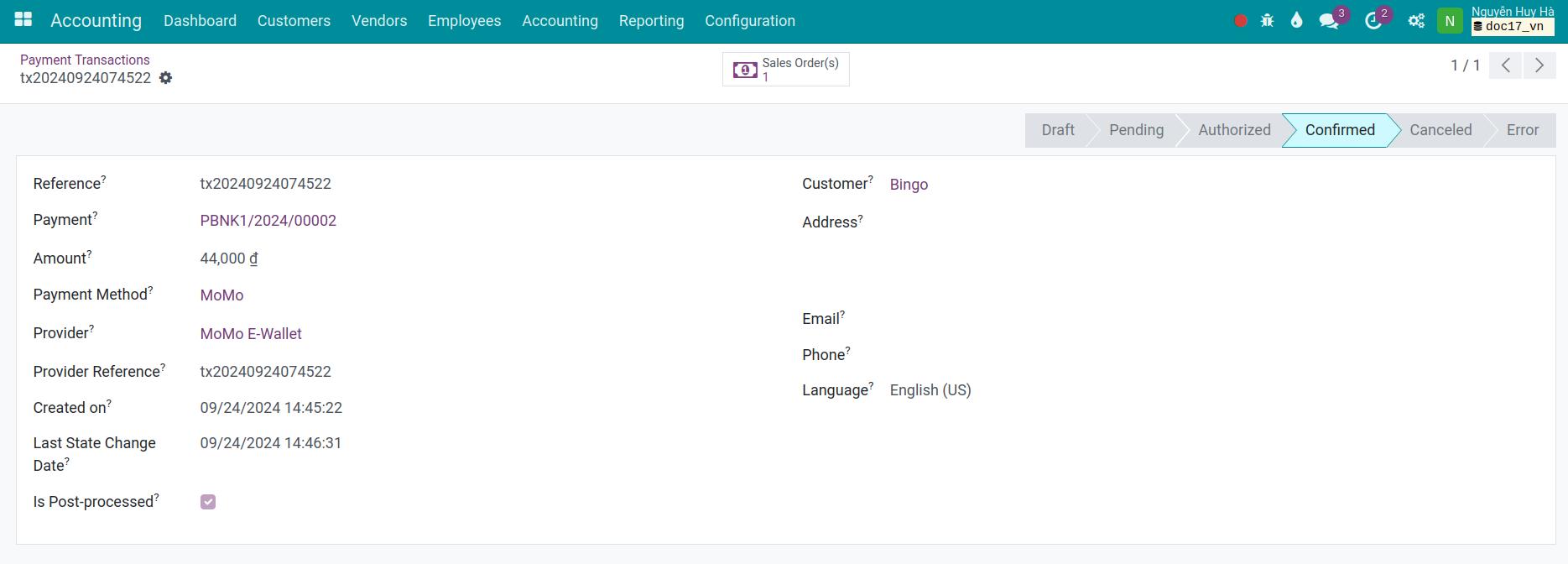The height and width of the screenshot is (564, 1568).
Task: Click the Reference value tx20240924074522
Action: tap(265, 184)
